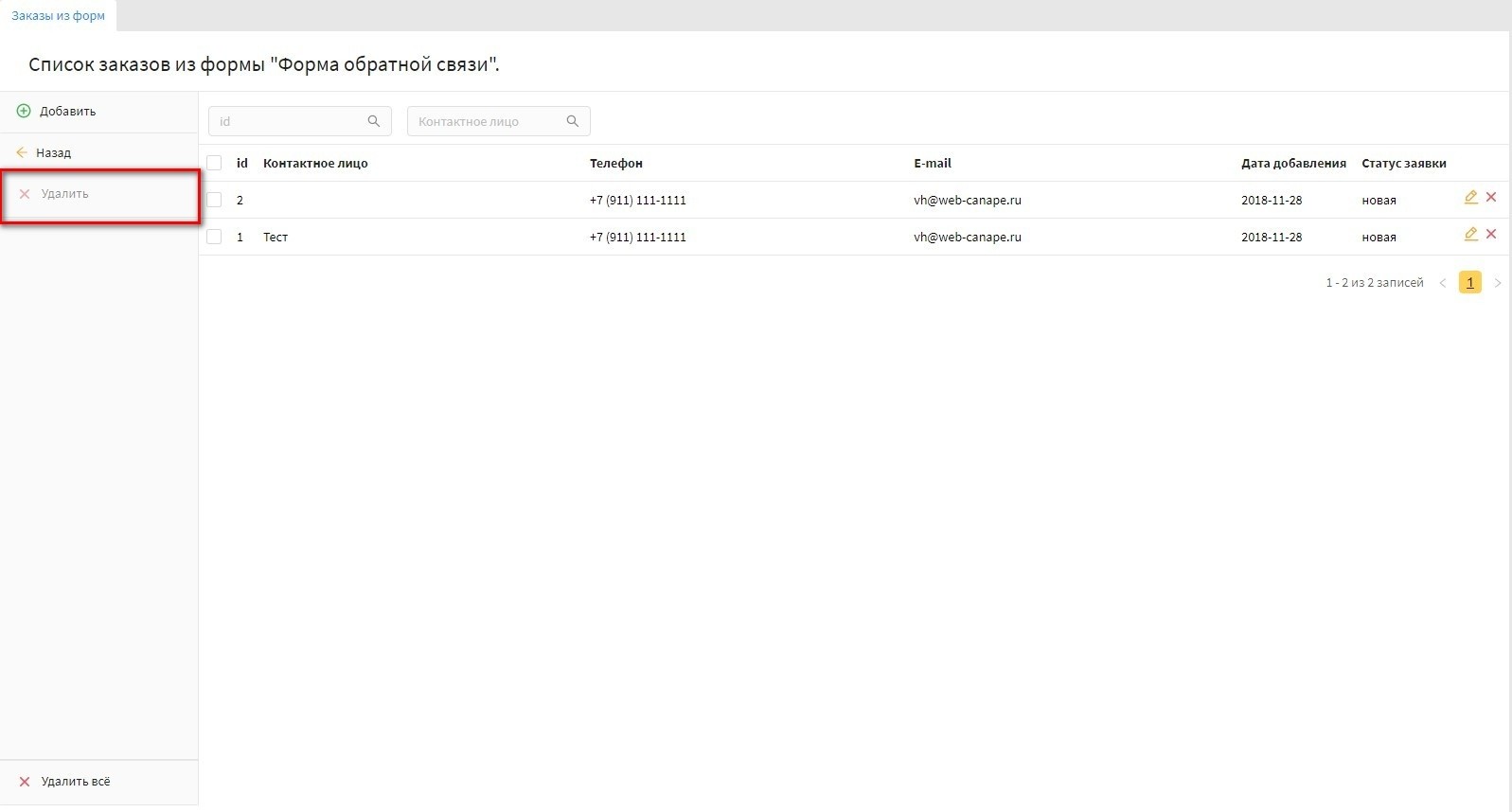Screen dimensions: 1512x812
Task: Click the Удалить button in the sidebar
Action: click(x=64, y=194)
